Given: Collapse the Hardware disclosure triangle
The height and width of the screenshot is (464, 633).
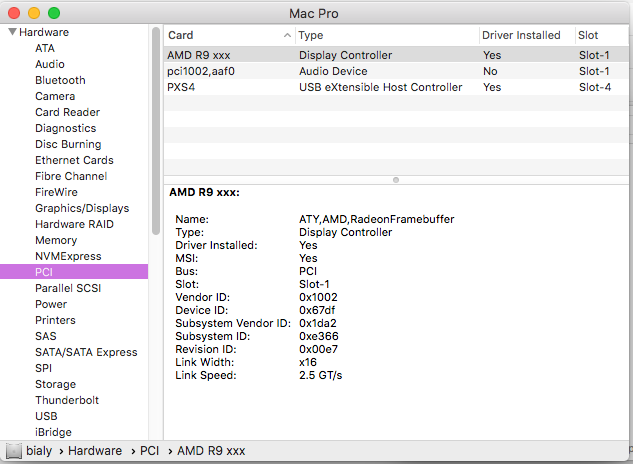Looking at the screenshot, I should click(x=12, y=32).
